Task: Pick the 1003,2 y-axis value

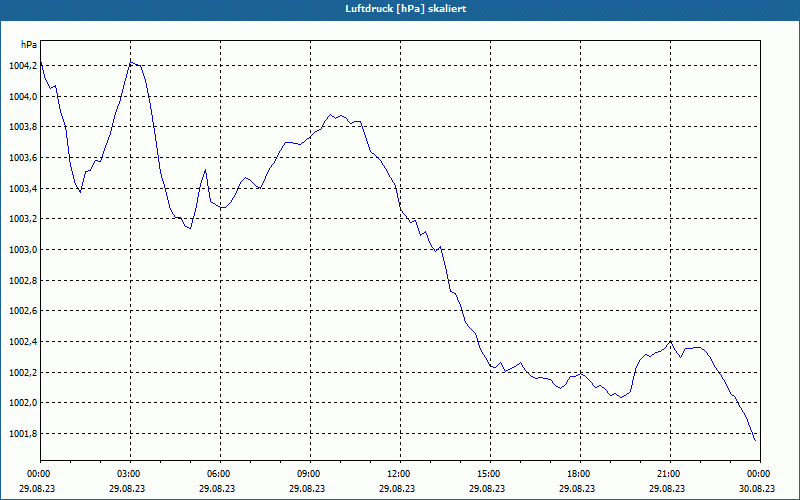Action: click(22, 219)
